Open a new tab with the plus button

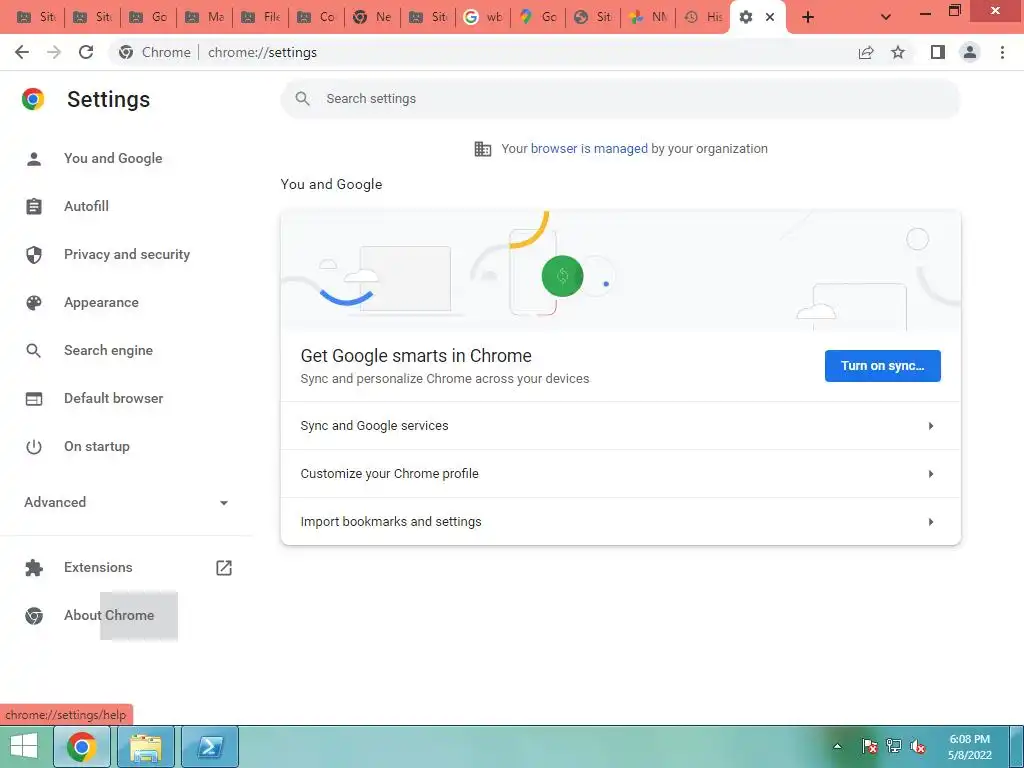[808, 17]
